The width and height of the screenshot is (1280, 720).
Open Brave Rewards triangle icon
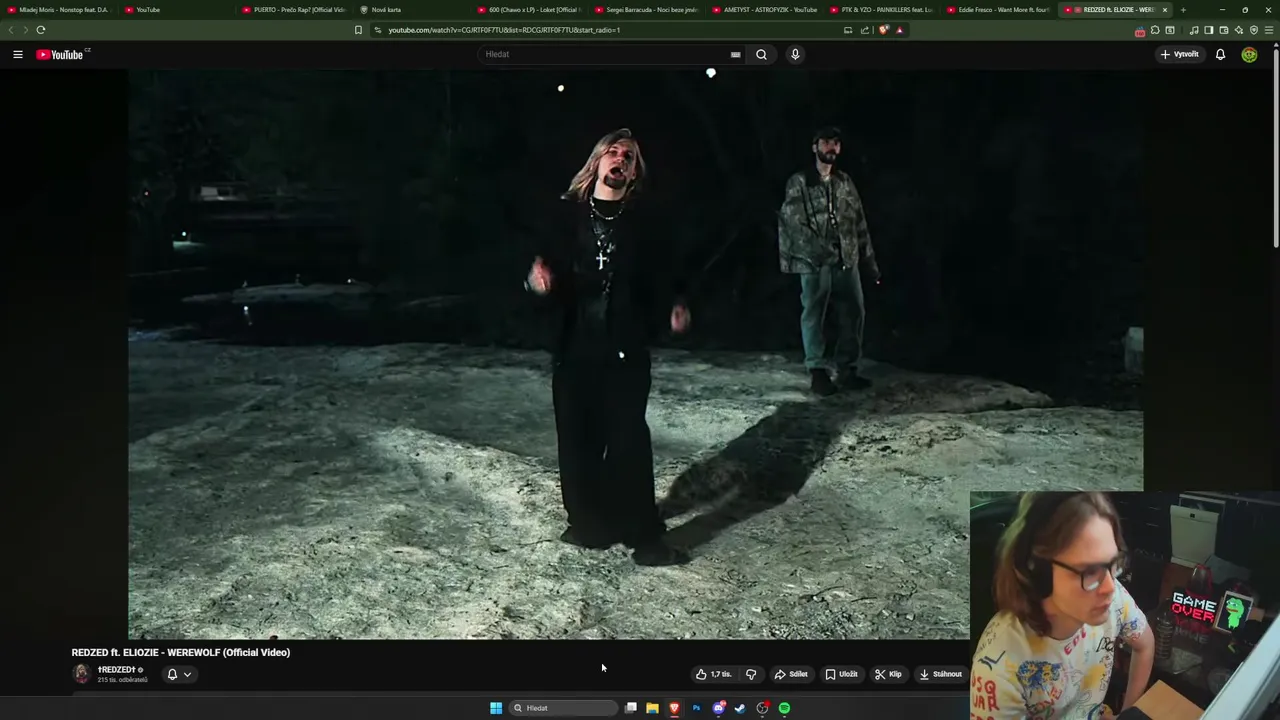(899, 30)
